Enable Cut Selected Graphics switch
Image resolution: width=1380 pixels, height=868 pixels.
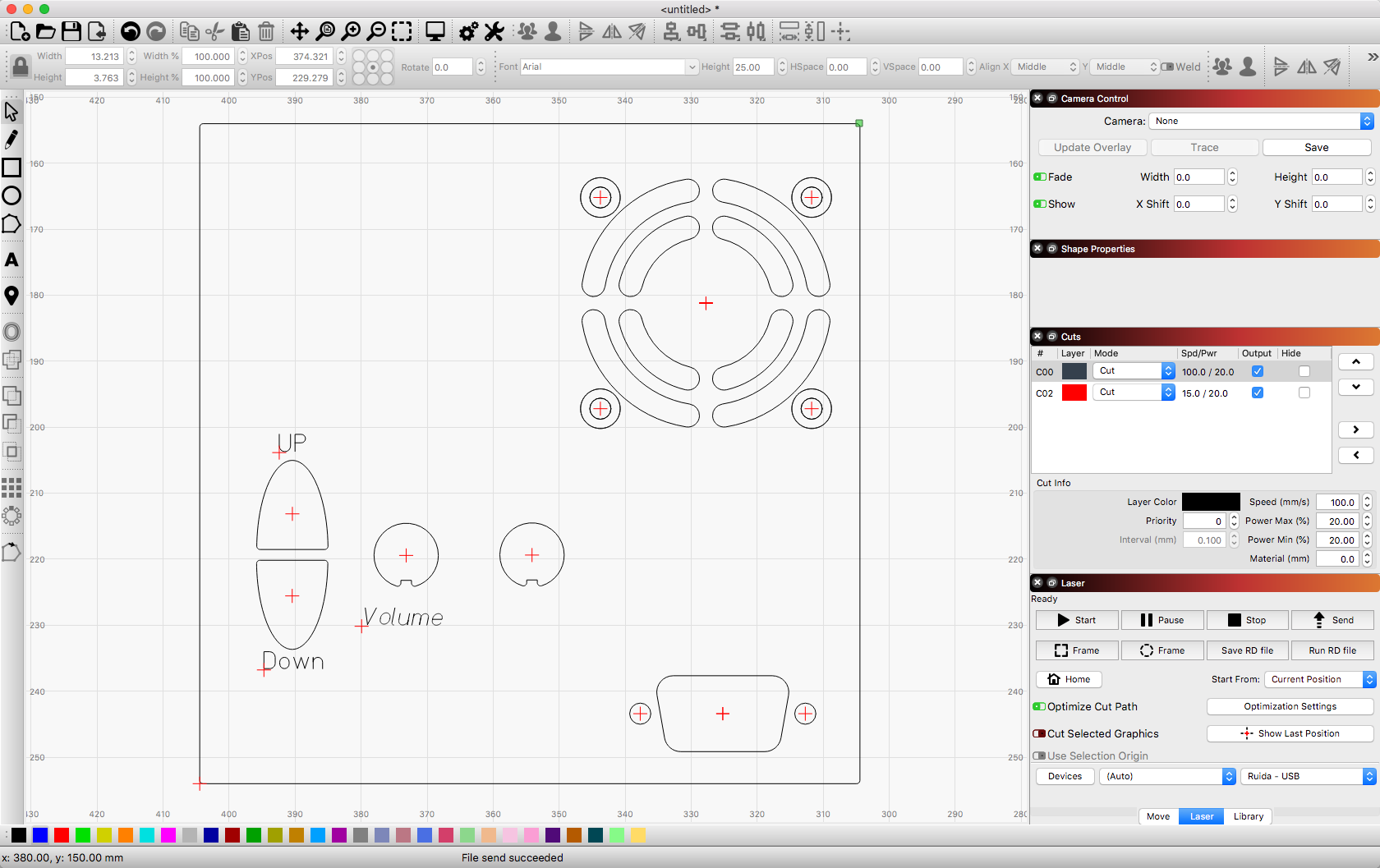[x=1039, y=733]
